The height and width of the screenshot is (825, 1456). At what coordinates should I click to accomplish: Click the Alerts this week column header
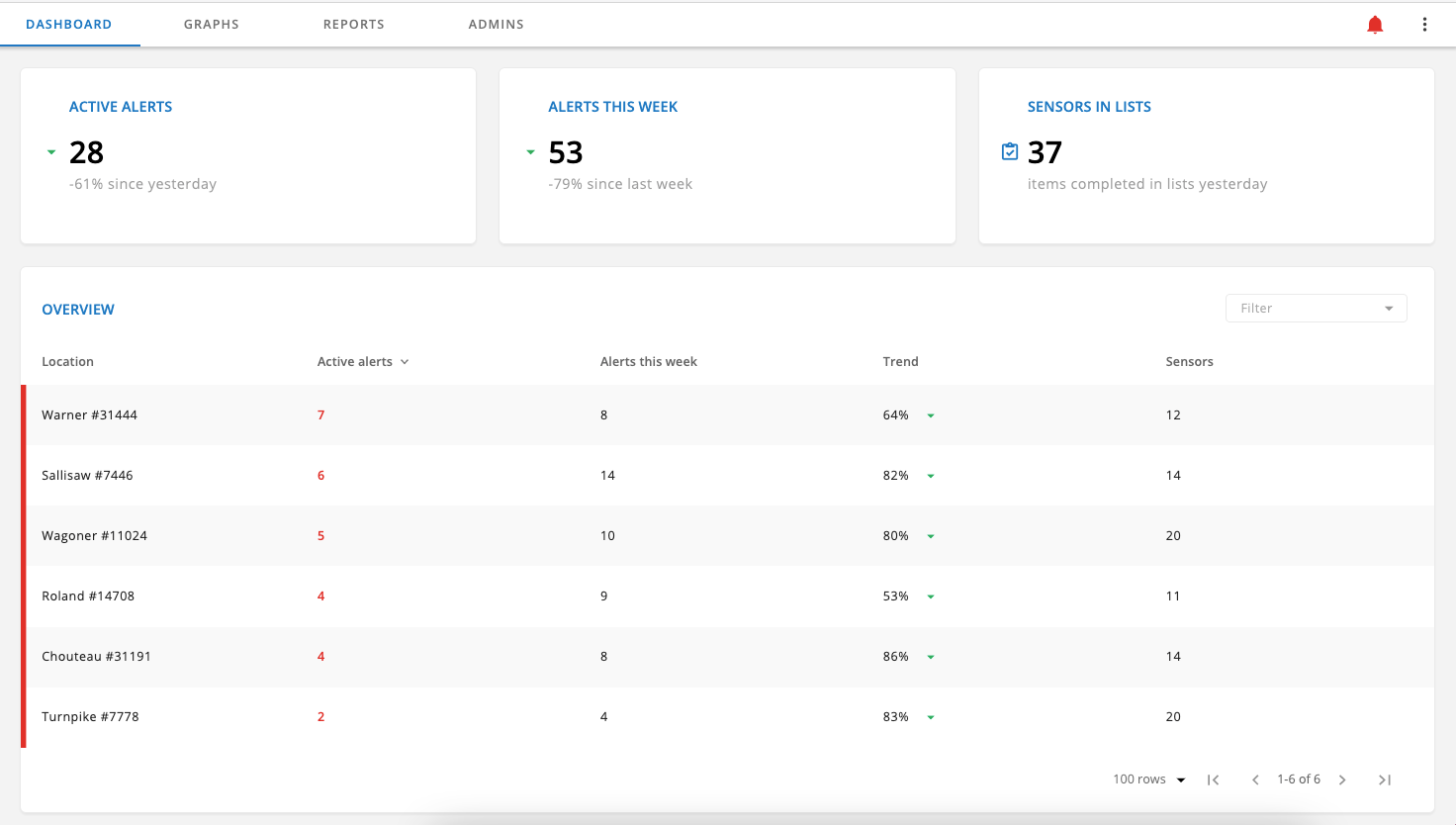(x=649, y=361)
